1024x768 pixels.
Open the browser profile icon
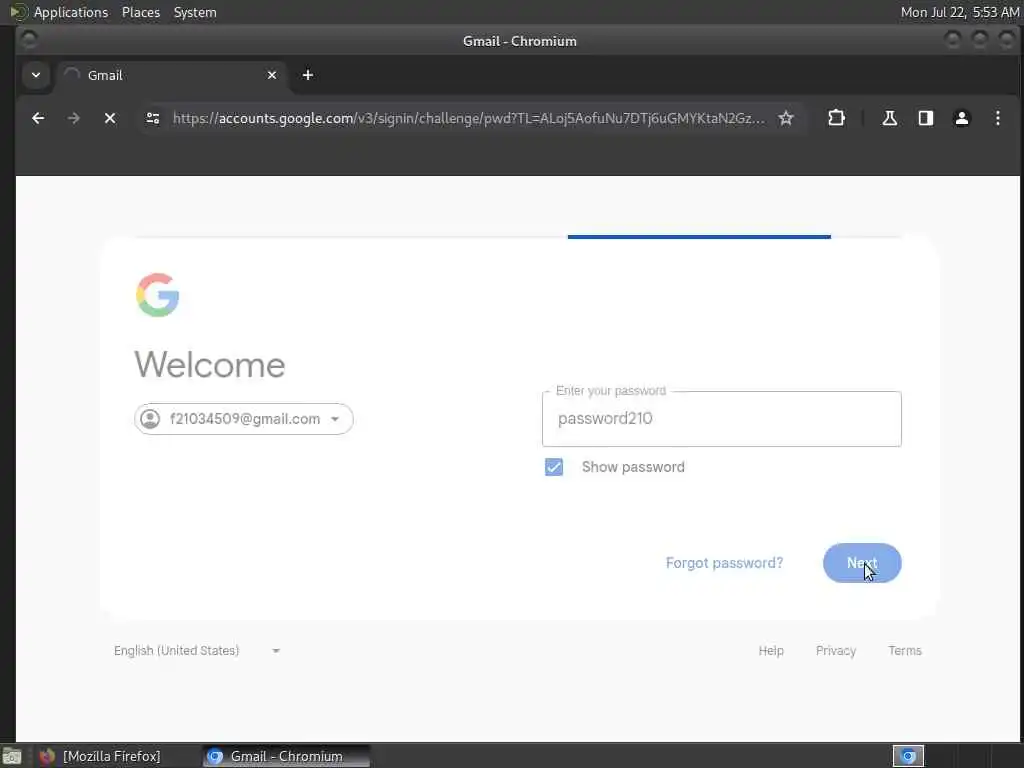coord(962,118)
